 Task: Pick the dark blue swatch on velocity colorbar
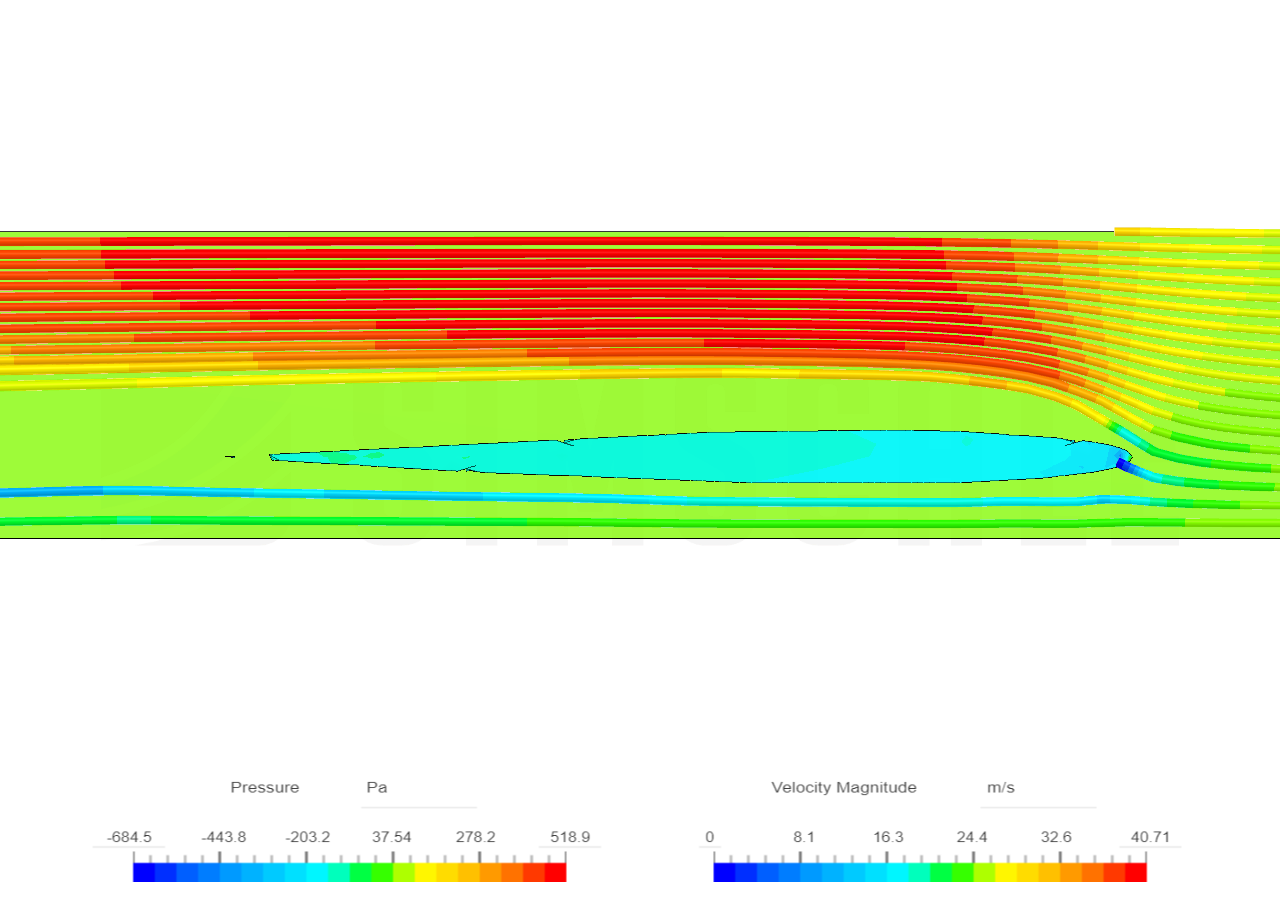724,872
